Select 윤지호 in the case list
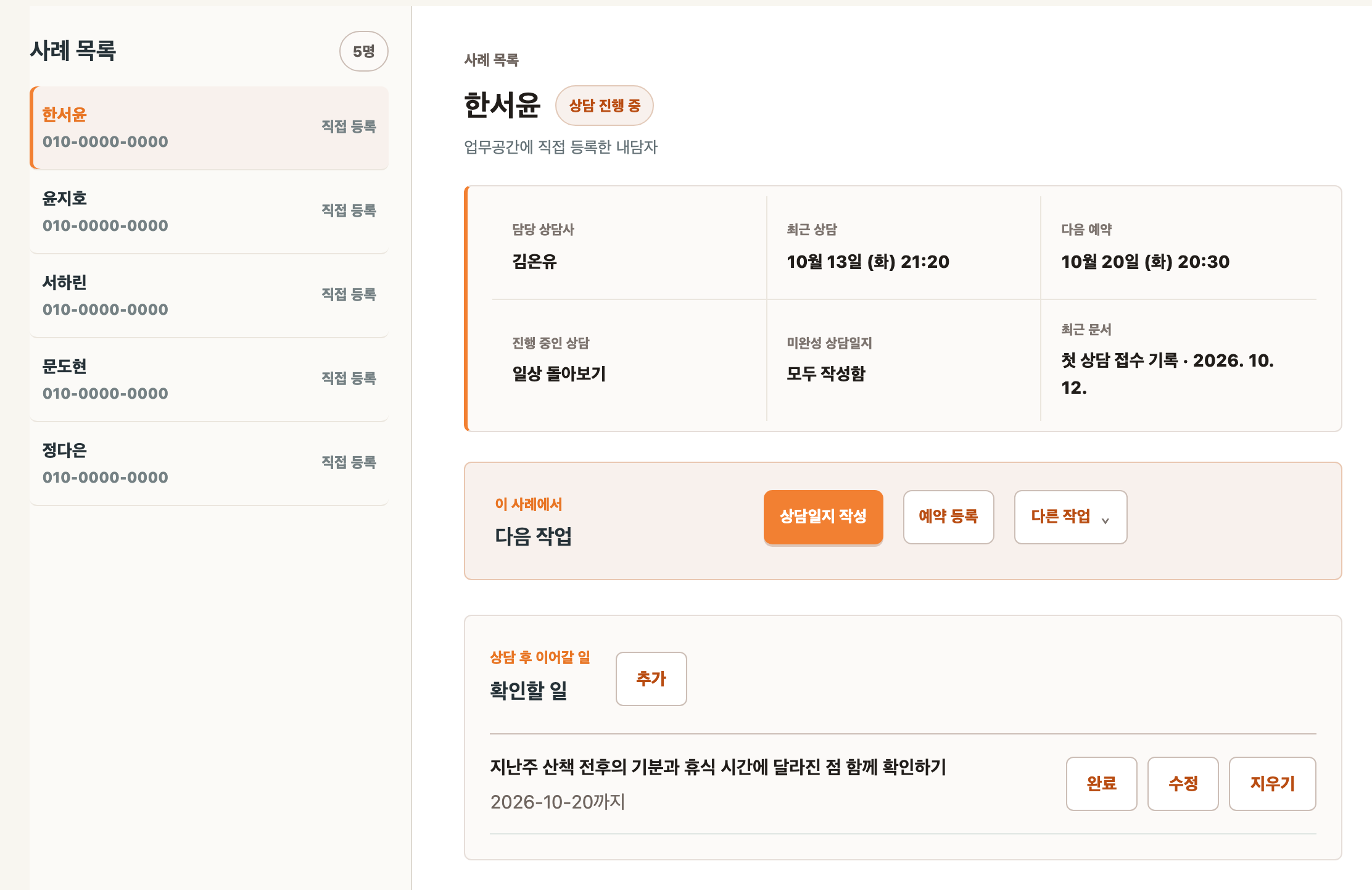The height and width of the screenshot is (890, 1372). [x=209, y=212]
